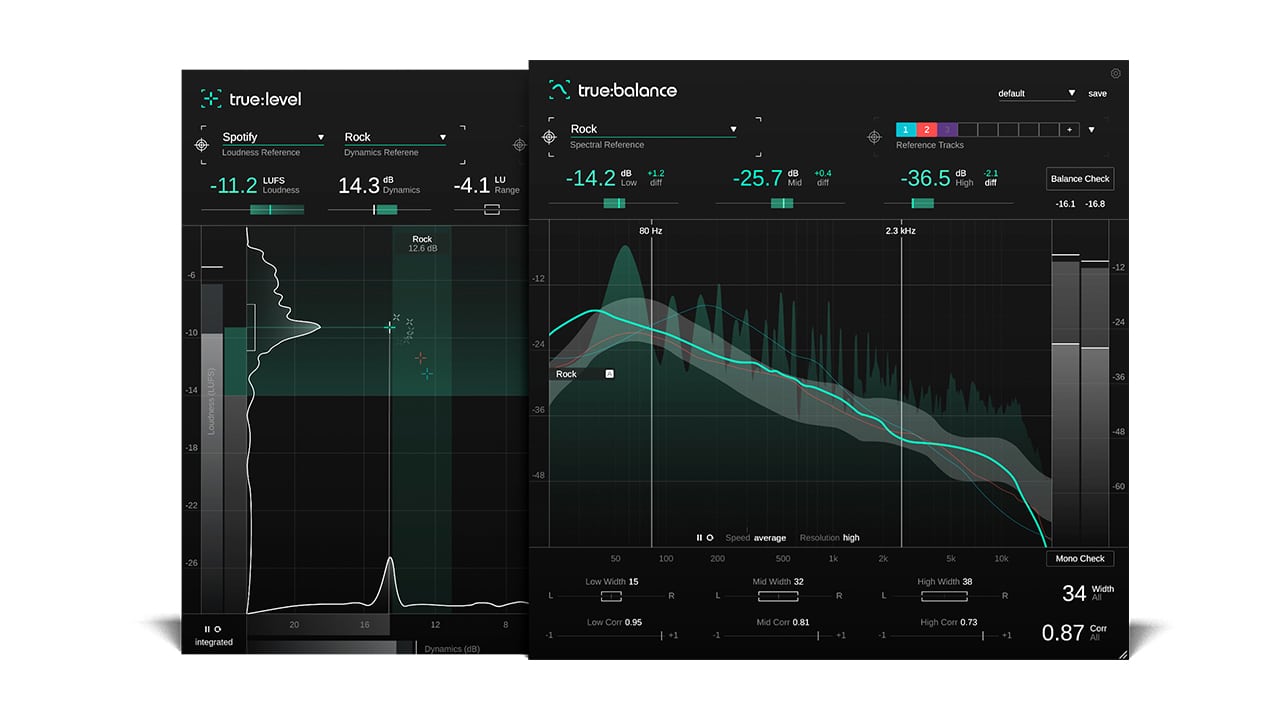Click the -16.1 left level value
This screenshot has height=720, width=1280.
[1065, 204]
